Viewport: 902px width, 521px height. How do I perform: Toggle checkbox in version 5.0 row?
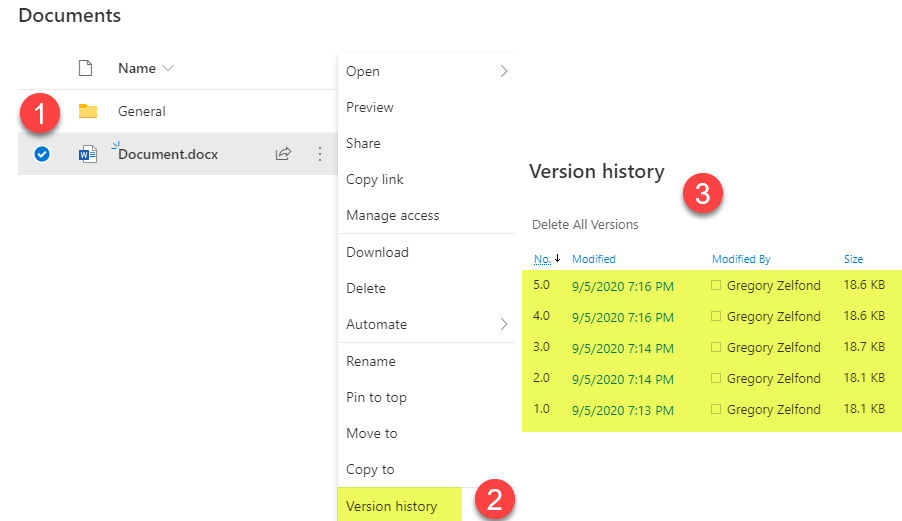tap(716, 285)
